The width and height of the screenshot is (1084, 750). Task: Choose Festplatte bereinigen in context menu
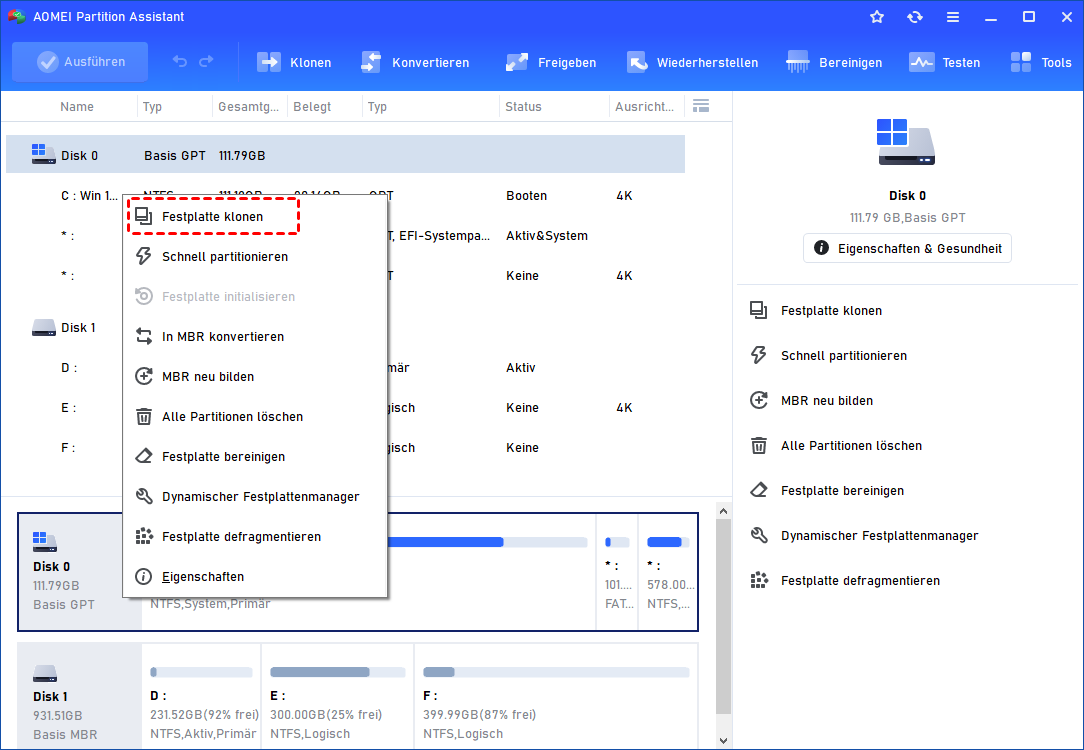[254, 457]
